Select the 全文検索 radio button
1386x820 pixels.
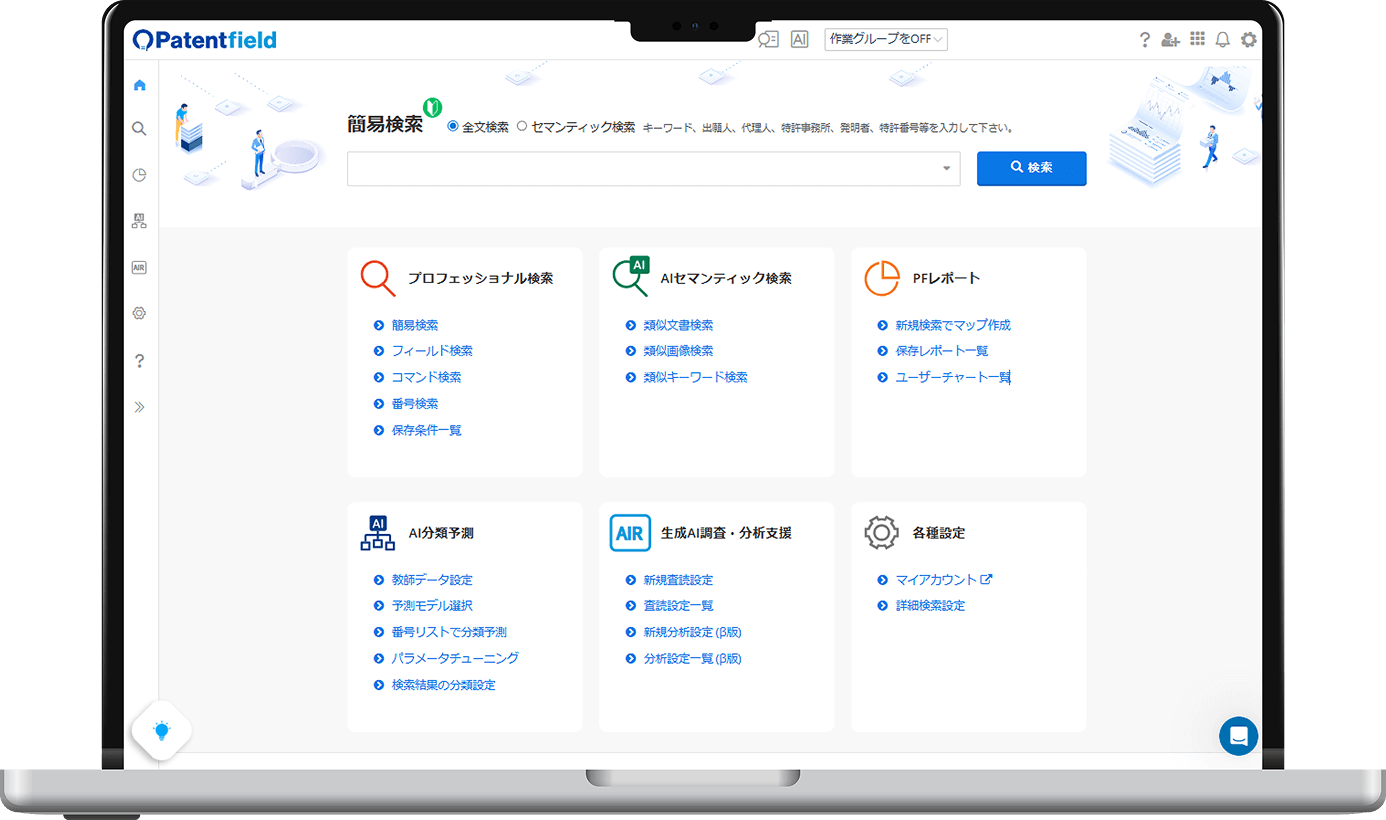[453, 127]
